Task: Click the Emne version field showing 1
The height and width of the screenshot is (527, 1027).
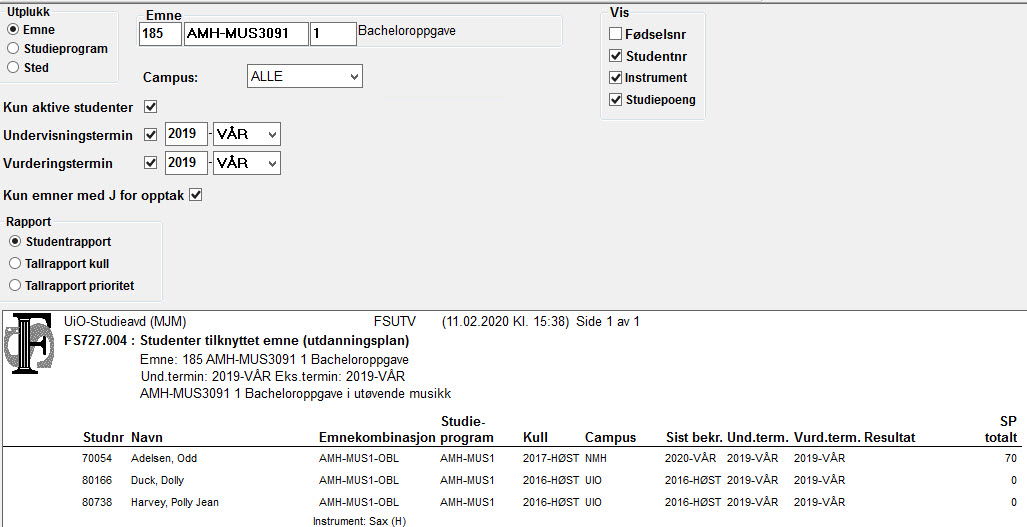Action: pos(333,34)
